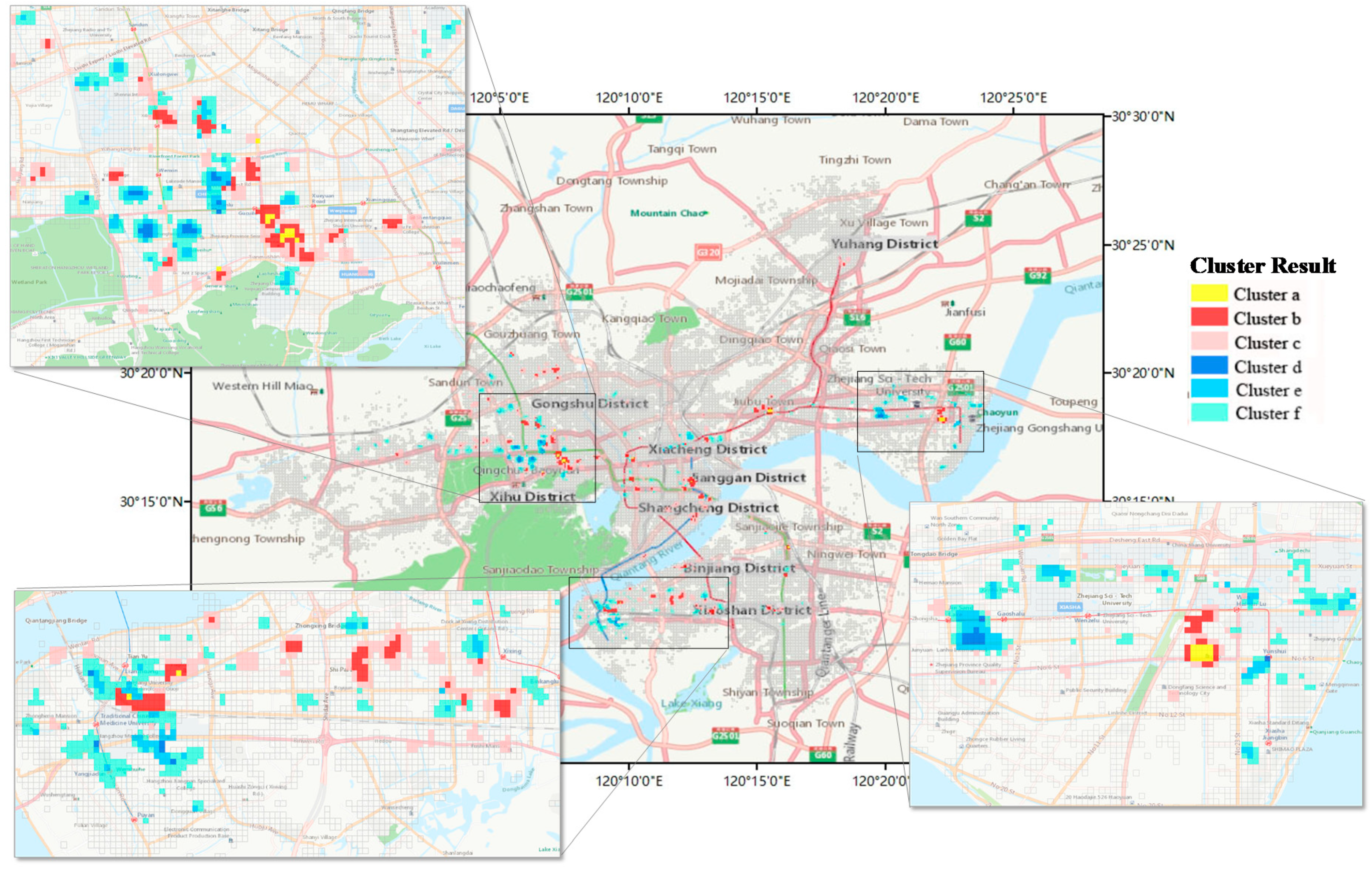Click the Yuhang District map label

coord(884,244)
